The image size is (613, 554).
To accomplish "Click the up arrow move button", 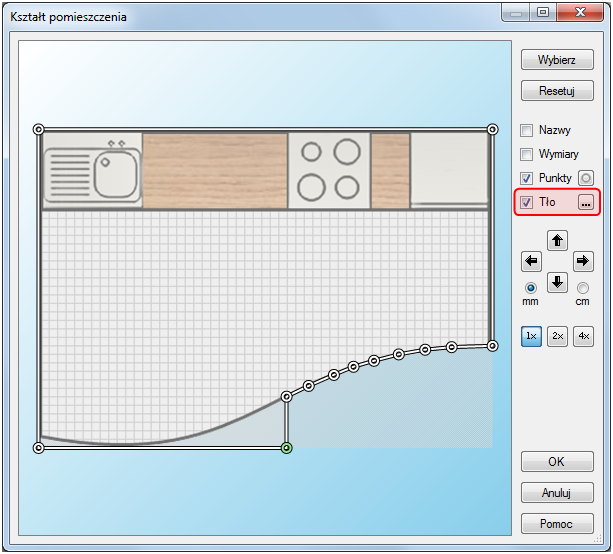I will [x=558, y=240].
